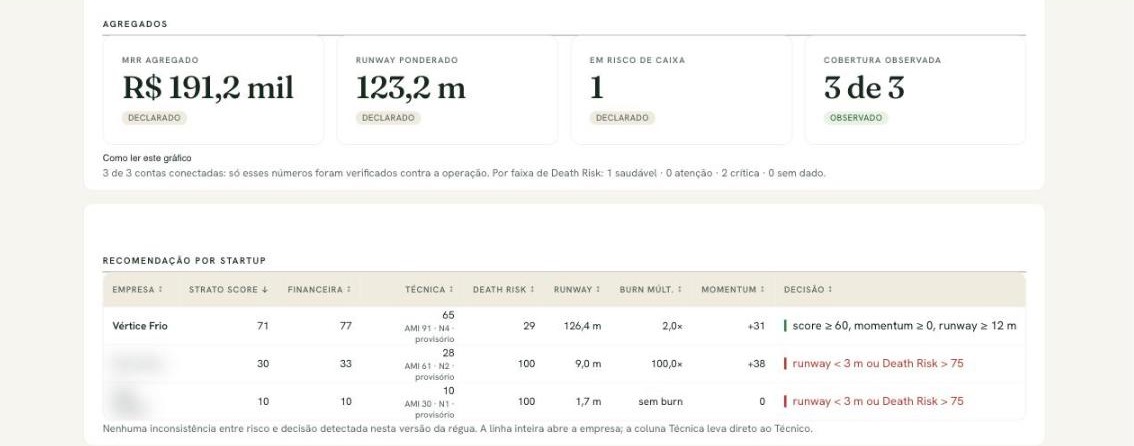Click the Cobertura Observada card
The height and width of the screenshot is (446, 1134).
(915, 90)
